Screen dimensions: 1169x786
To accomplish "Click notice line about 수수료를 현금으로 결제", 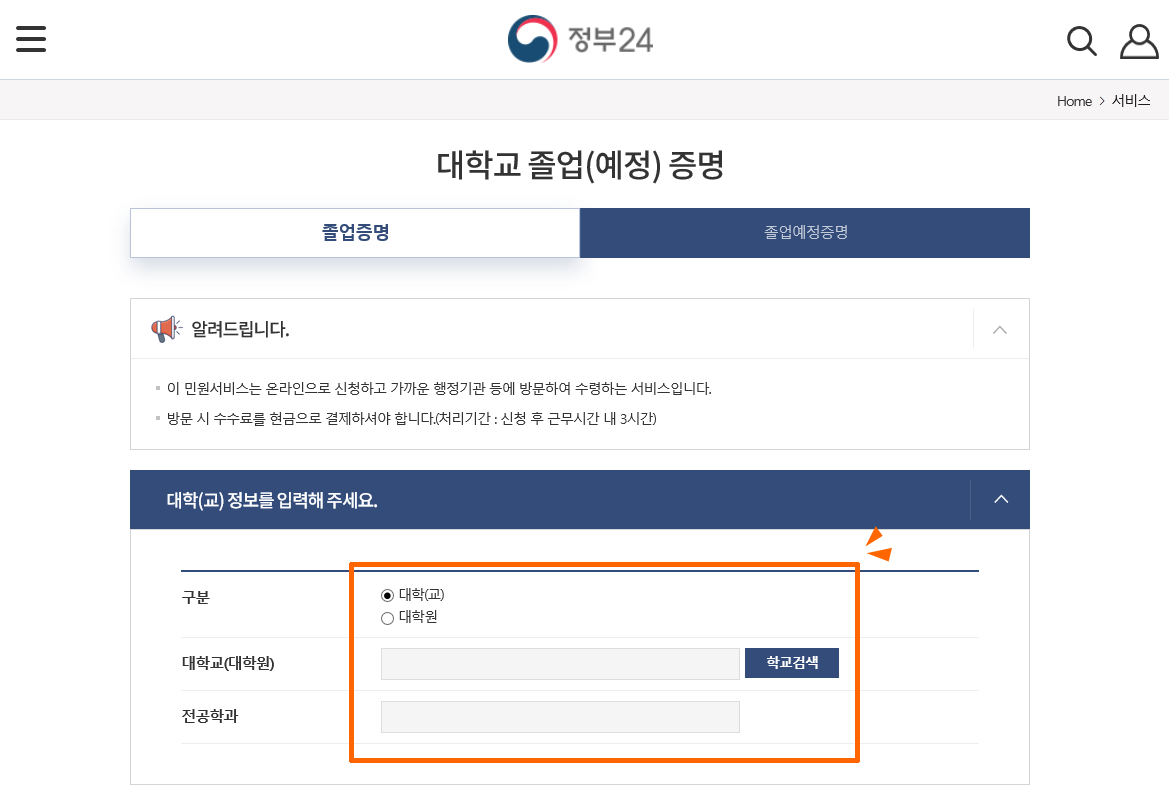I will click(x=411, y=418).
